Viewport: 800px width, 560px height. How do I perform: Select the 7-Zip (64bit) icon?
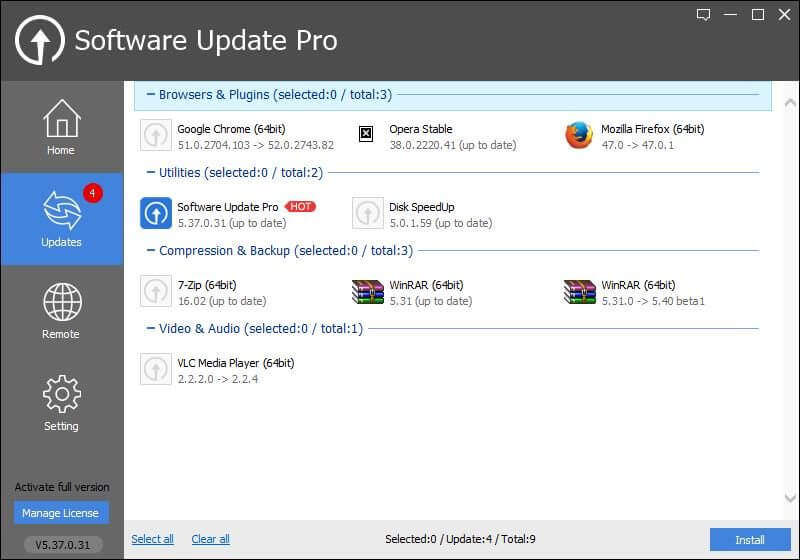[x=156, y=291]
